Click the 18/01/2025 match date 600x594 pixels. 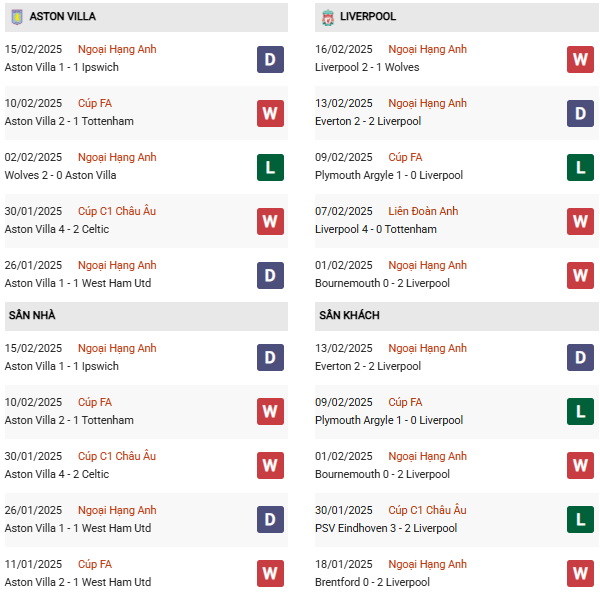point(343,564)
